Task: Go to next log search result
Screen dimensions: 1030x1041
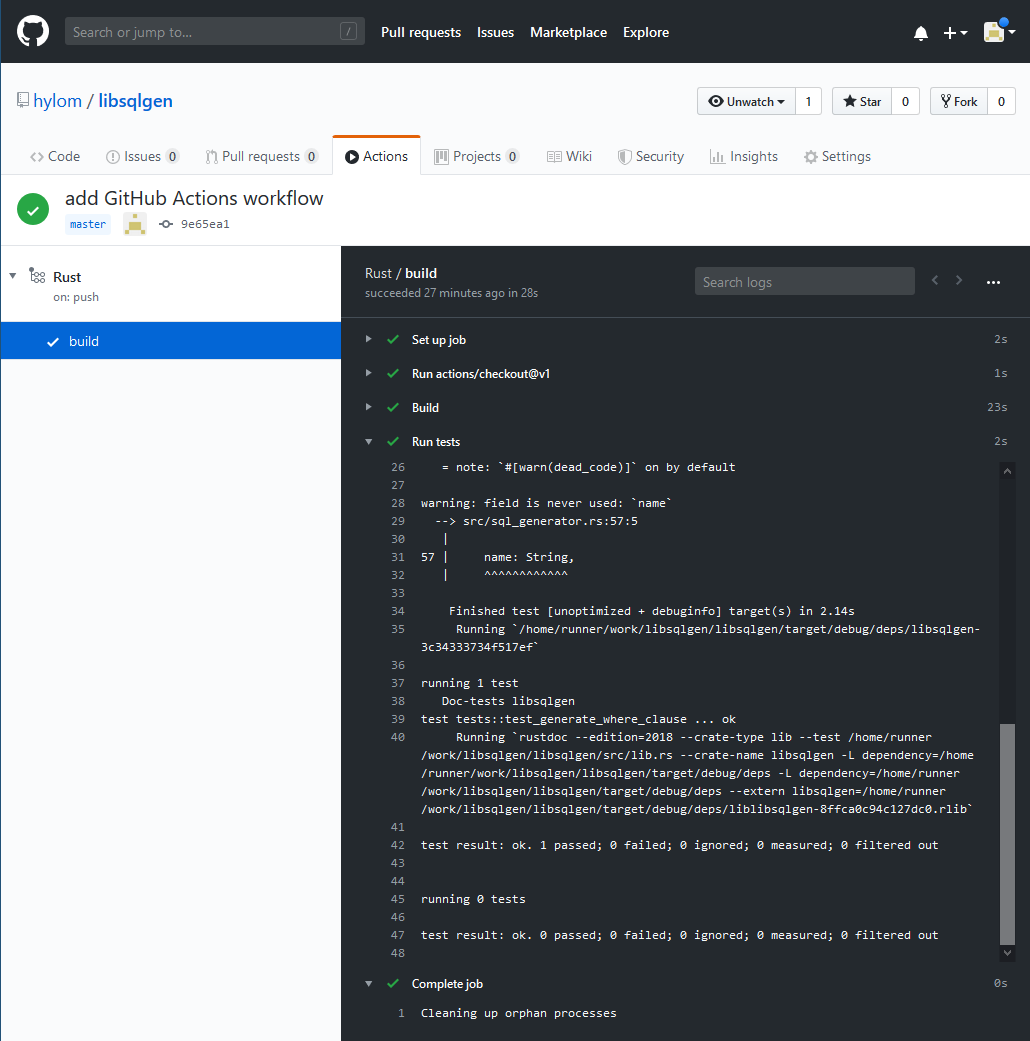Action: (959, 280)
